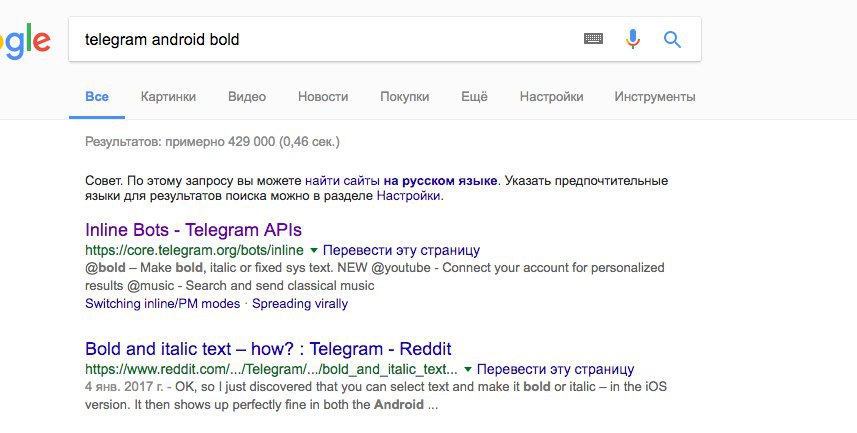
Task: Open the on-screen keyboard icon
Action: [594, 39]
